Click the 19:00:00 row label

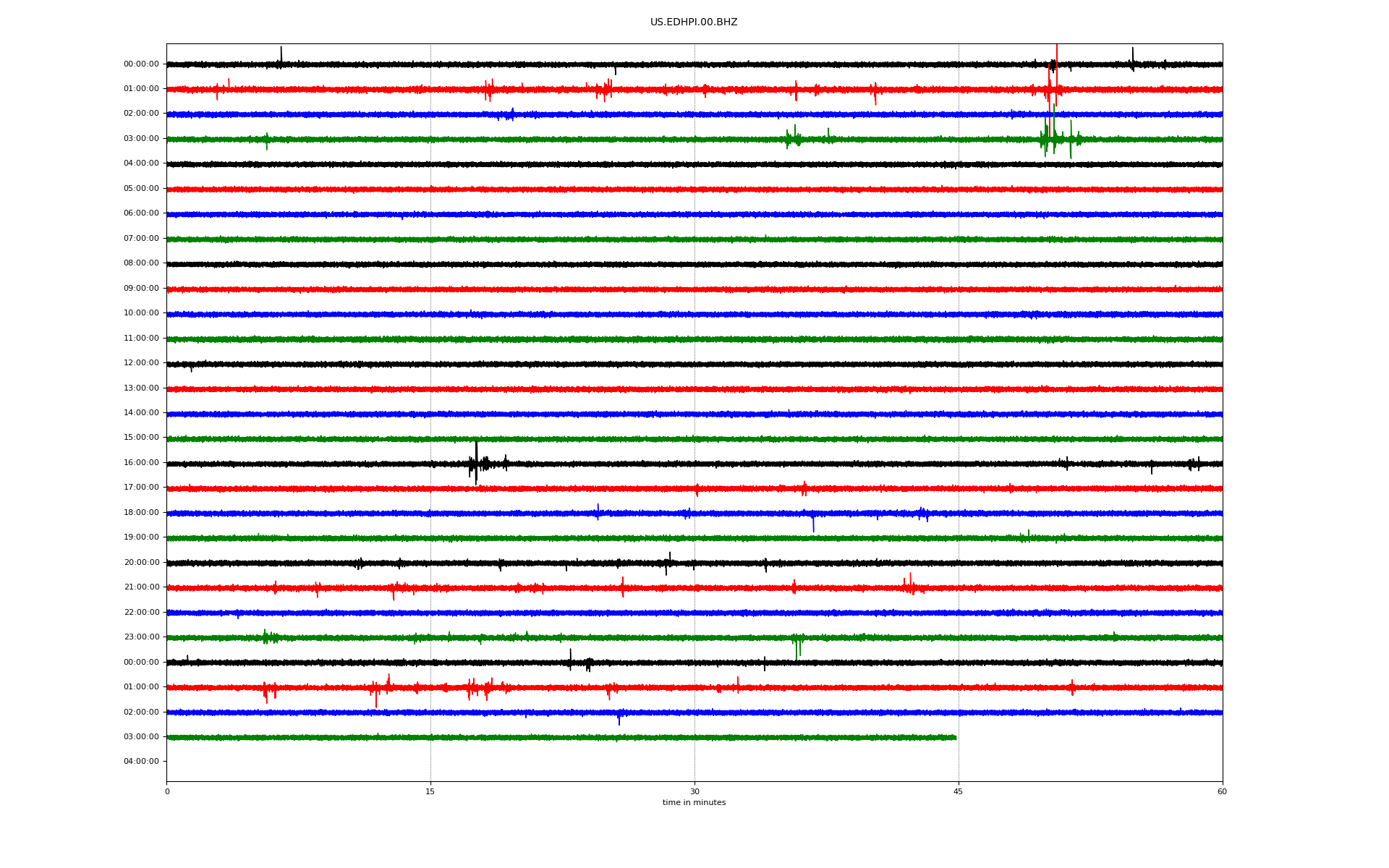pyautogui.click(x=141, y=537)
